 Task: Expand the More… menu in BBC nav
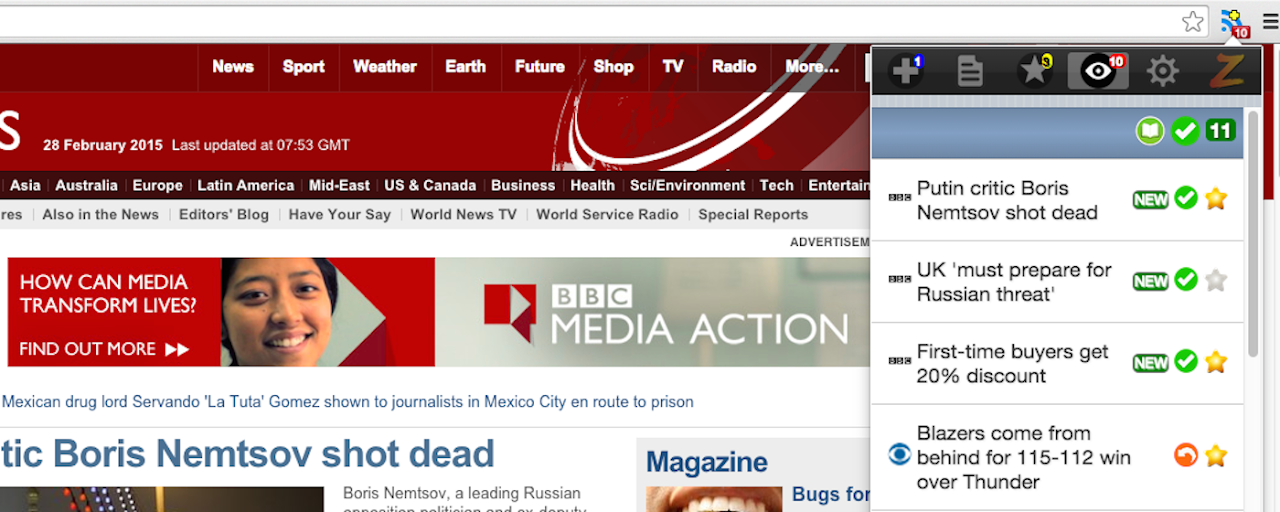pyautogui.click(x=812, y=67)
